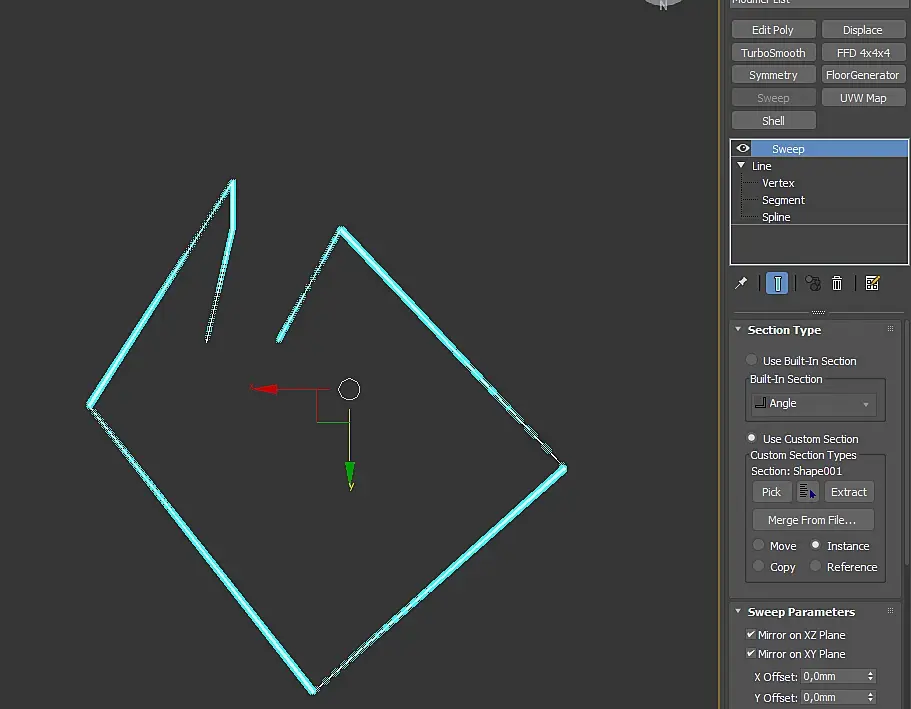Click the FloorGenerator button
Image resolution: width=911 pixels, height=709 pixels.
(x=863, y=75)
